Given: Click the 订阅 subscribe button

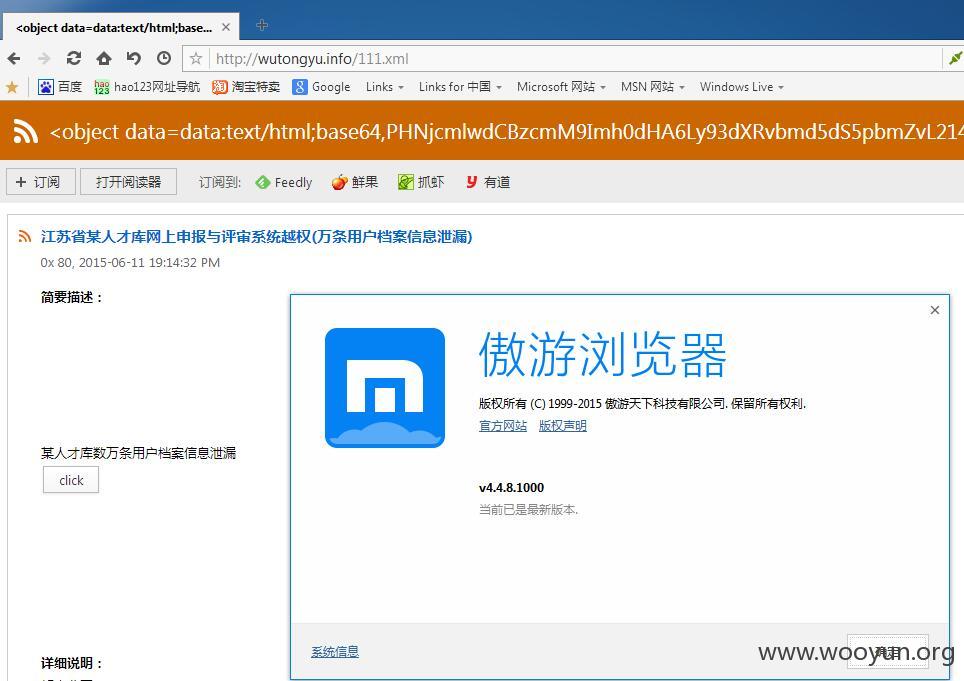Looking at the screenshot, I should pyautogui.click(x=41, y=182).
